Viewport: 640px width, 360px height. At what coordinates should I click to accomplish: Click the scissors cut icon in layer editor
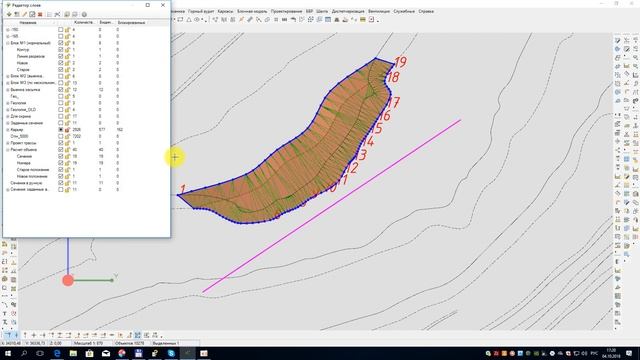[x=58, y=15]
